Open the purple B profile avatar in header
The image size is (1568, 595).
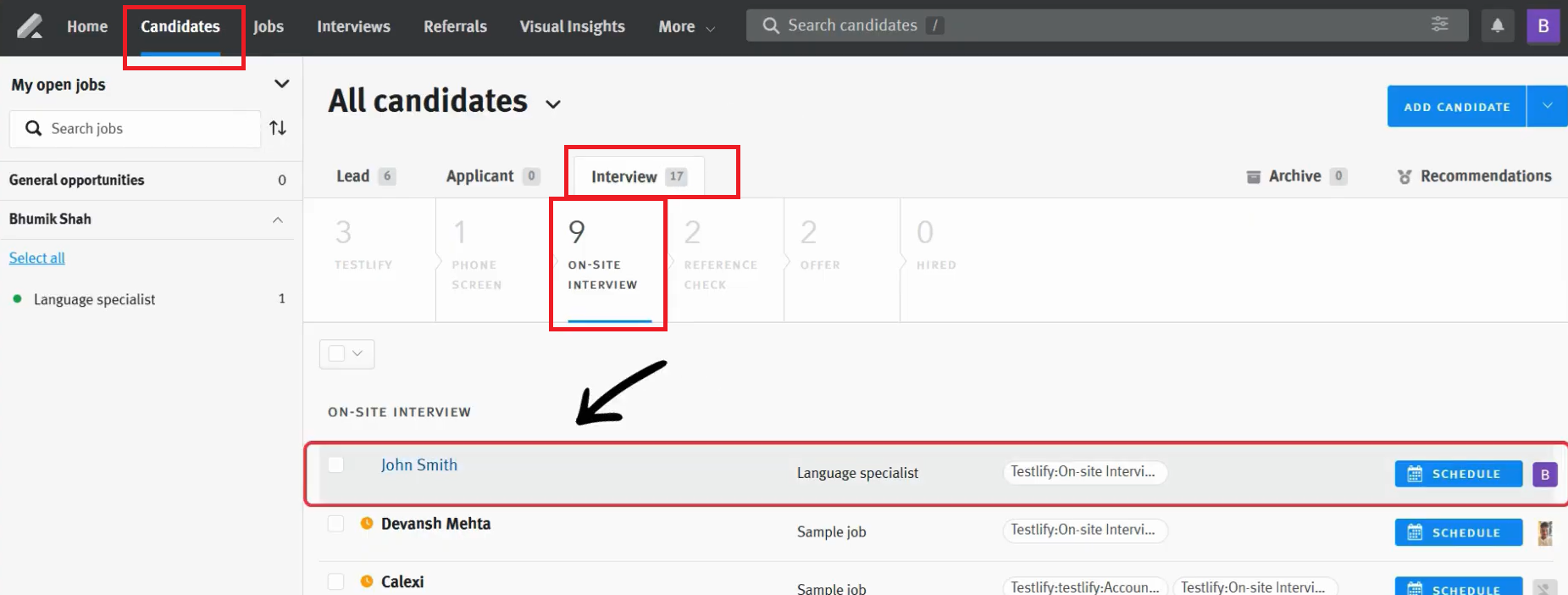(x=1543, y=25)
